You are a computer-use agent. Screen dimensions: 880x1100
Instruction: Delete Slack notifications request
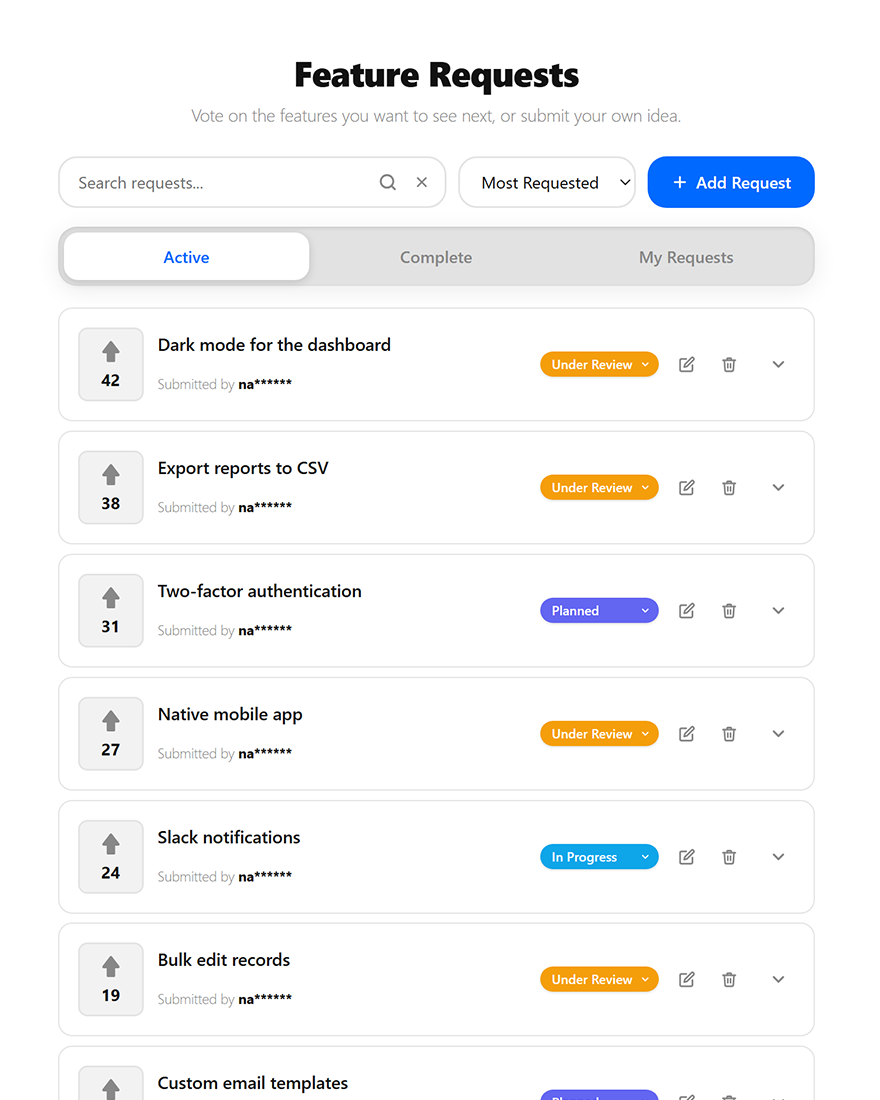click(729, 857)
